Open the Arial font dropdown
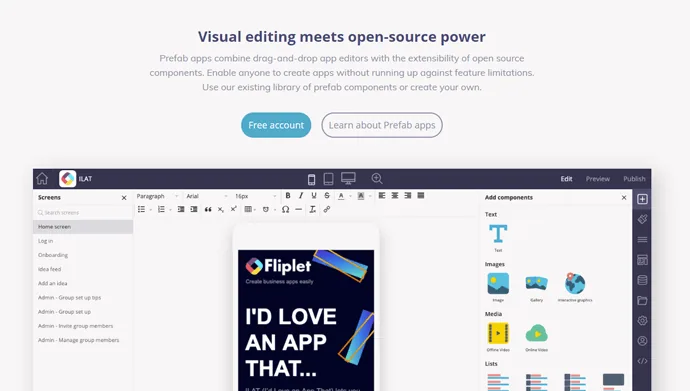 click(206, 196)
